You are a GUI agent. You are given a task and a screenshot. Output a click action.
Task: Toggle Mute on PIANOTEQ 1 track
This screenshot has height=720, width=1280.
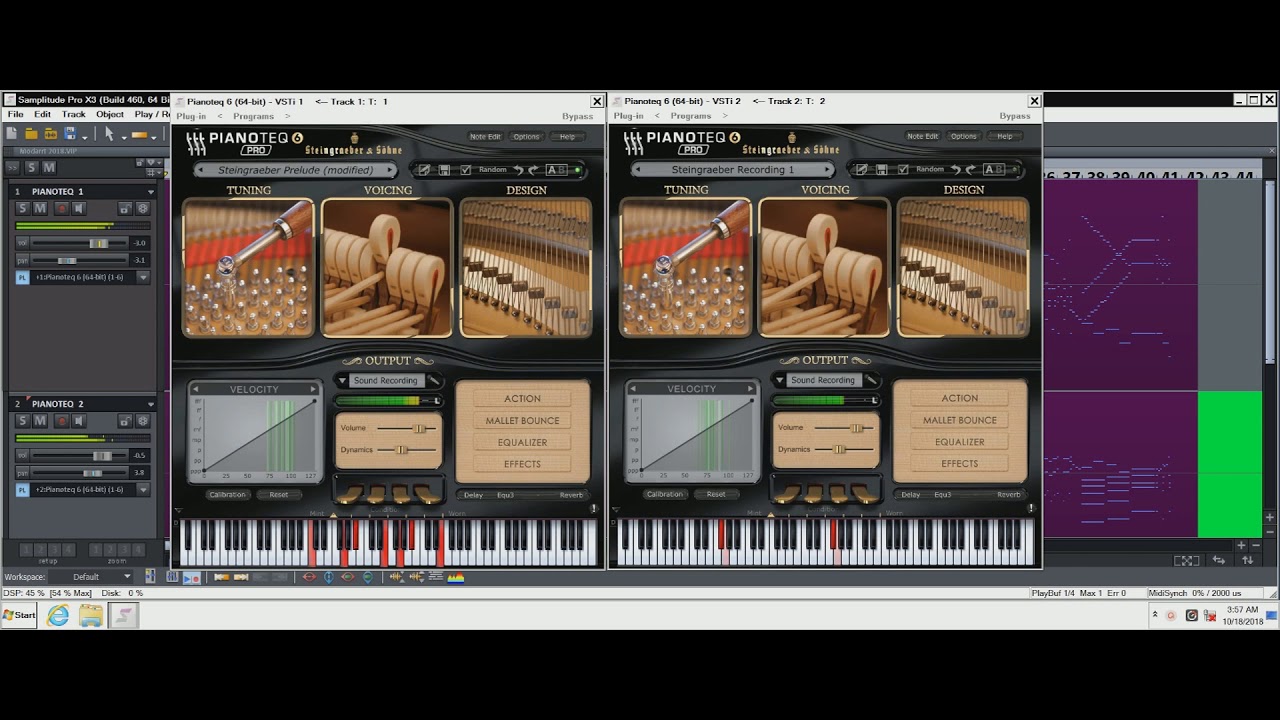(40, 208)
